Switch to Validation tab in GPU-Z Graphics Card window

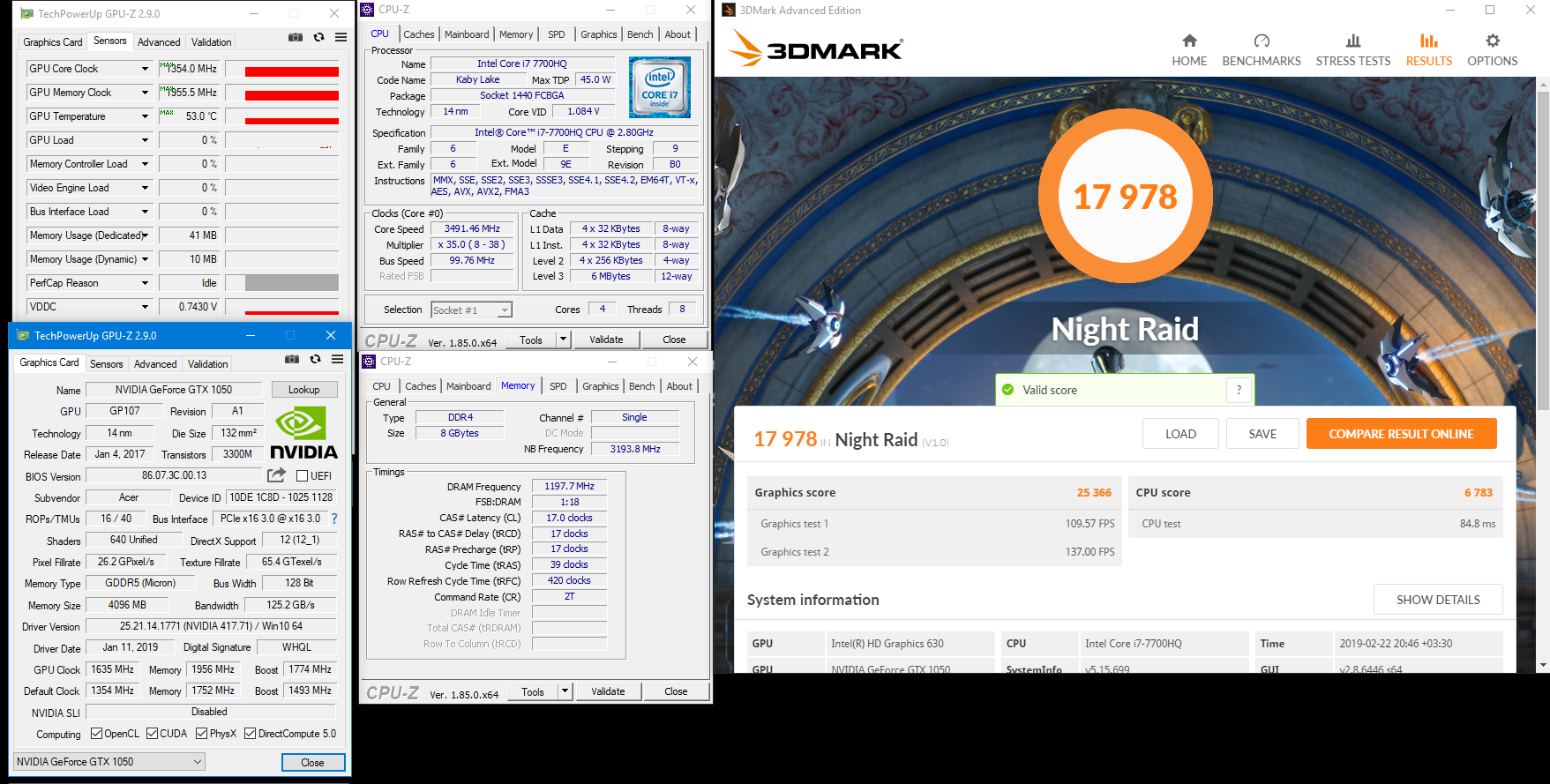pos(208,364)
